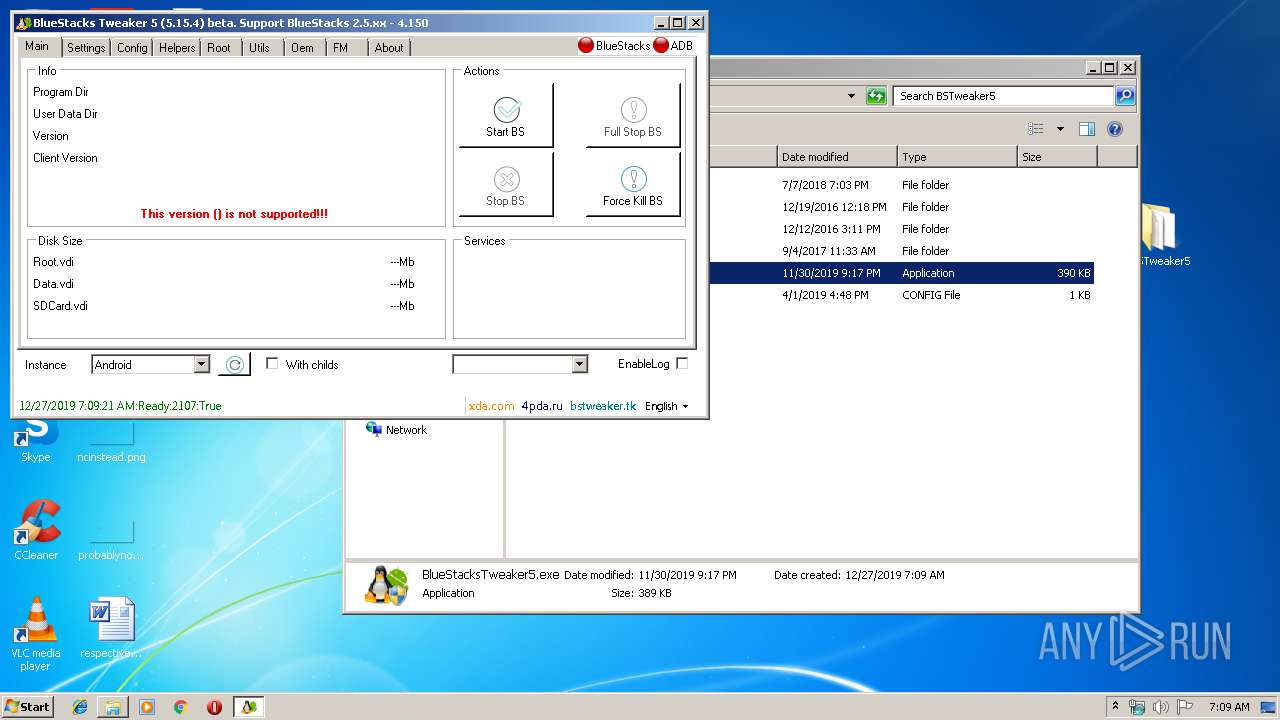Image resolution: width=1280 pixels, height=720 pixels.
Task: Select the VLC media player desktop icon
Action: pos(36,634)
